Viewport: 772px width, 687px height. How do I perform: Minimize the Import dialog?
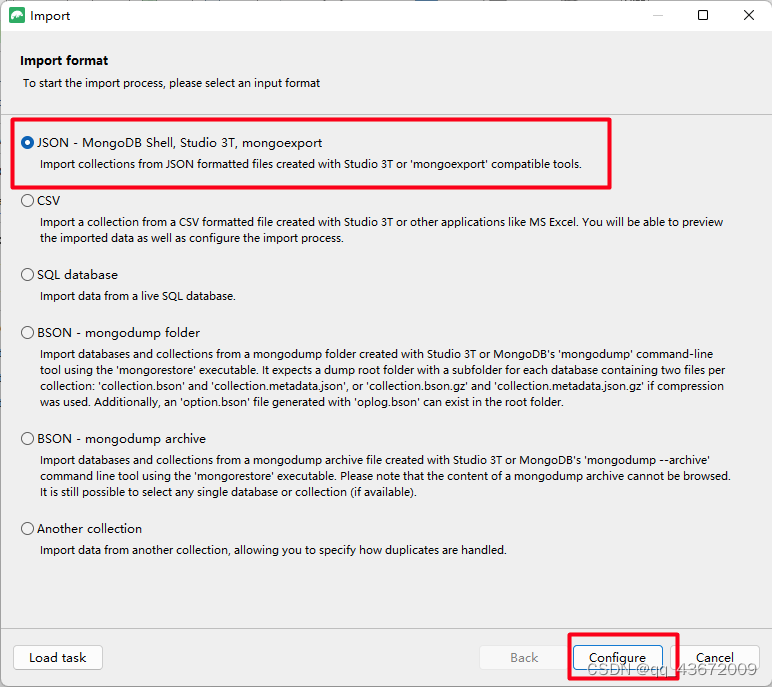[658, 15]
